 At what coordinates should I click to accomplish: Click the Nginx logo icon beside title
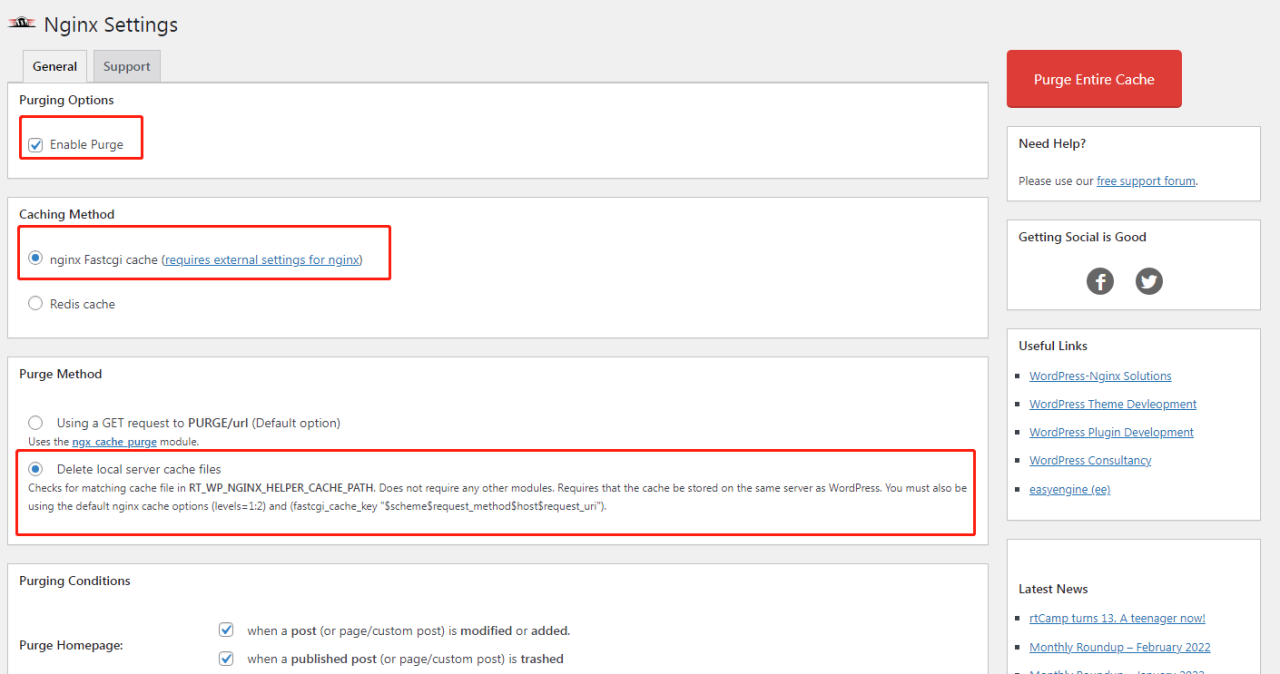point(22,24)
